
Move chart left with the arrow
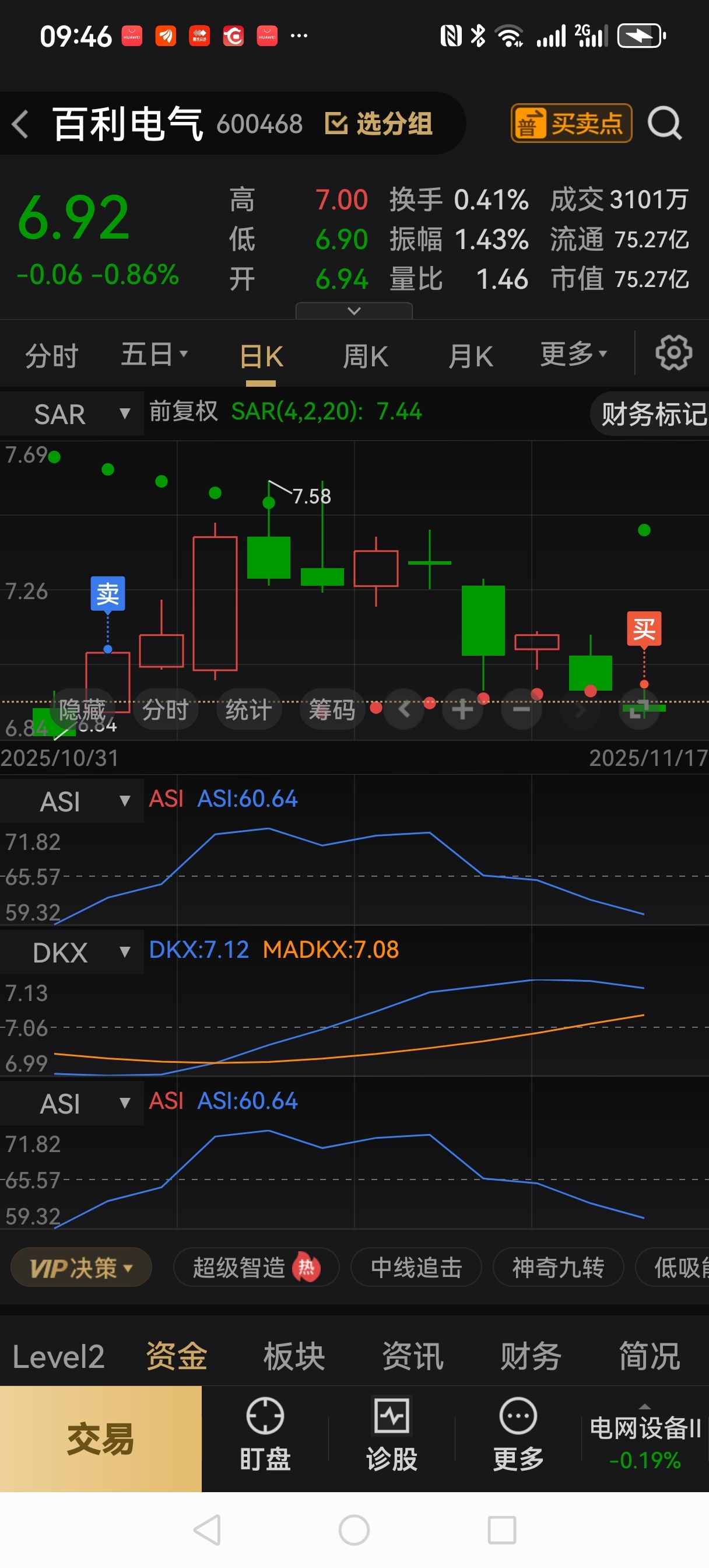(404, 709)
